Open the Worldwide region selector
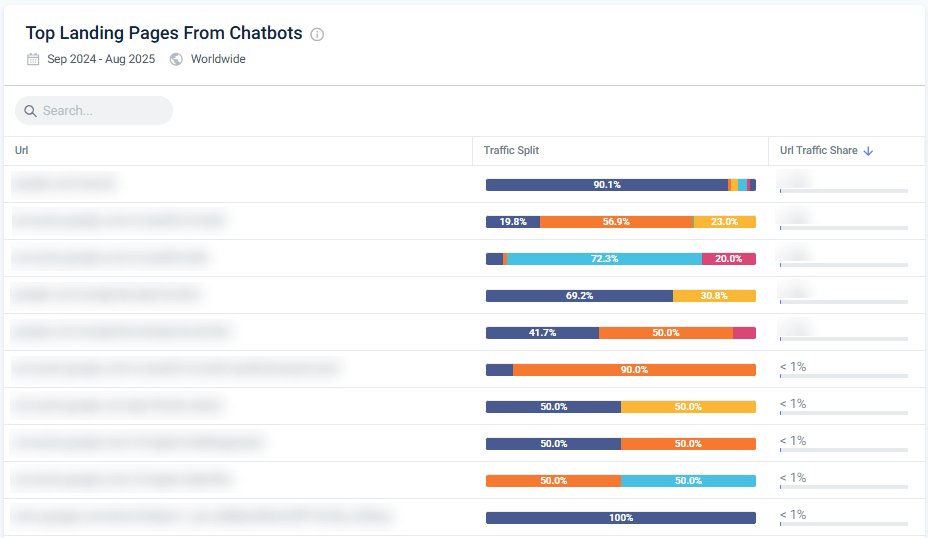 coord(218,59)
